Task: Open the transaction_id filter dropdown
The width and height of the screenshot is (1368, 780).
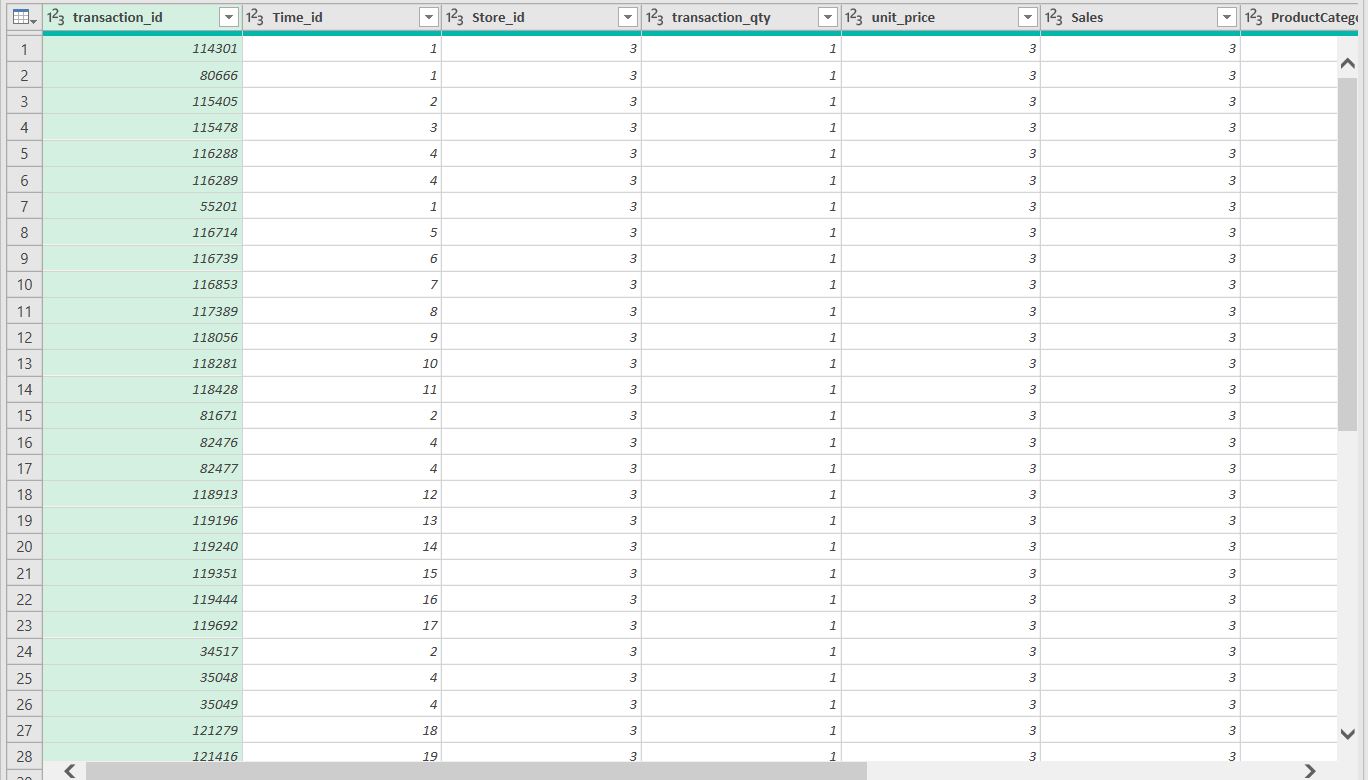Action: click(229, 18)
